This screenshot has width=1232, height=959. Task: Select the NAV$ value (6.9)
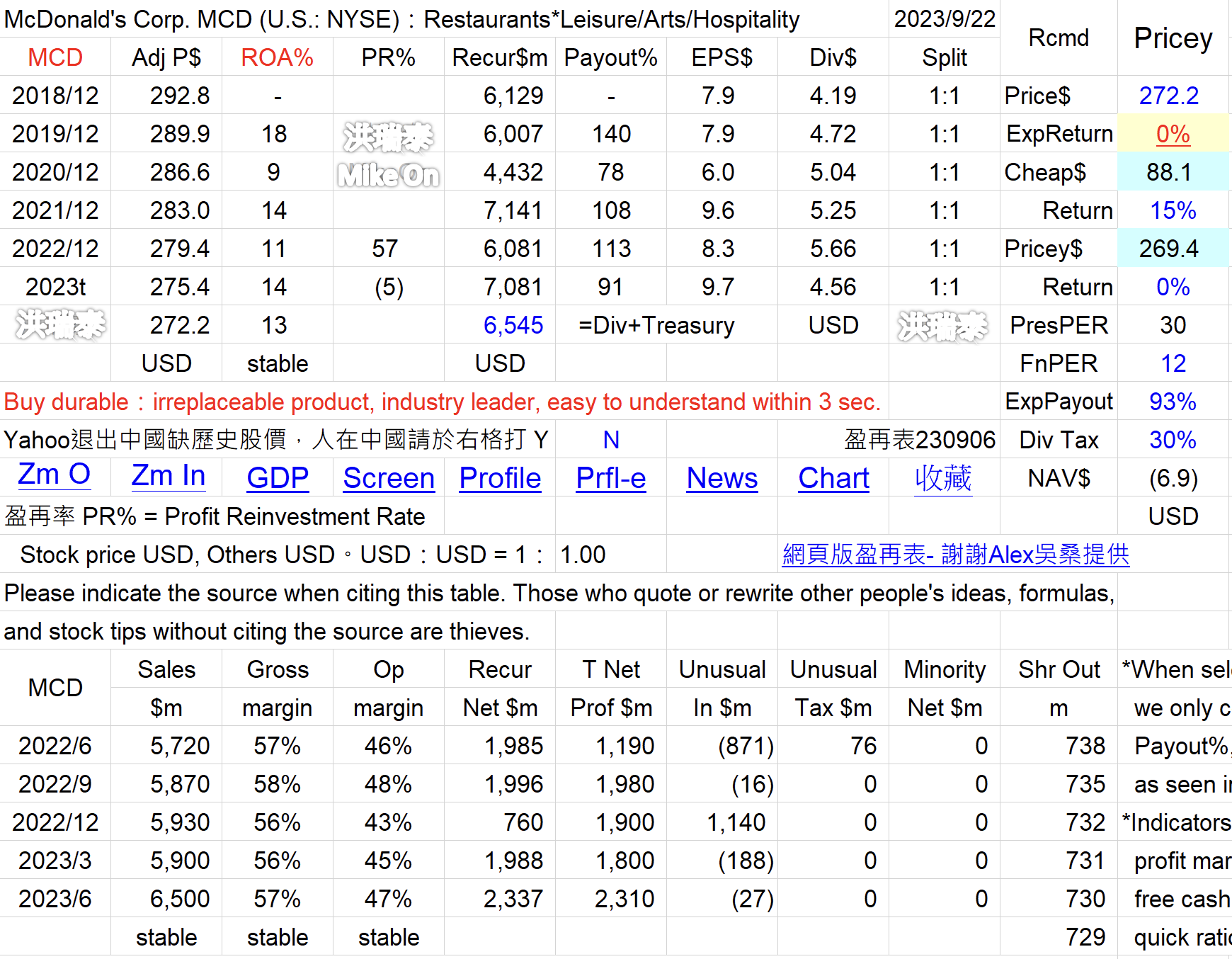click(1173, 478)
